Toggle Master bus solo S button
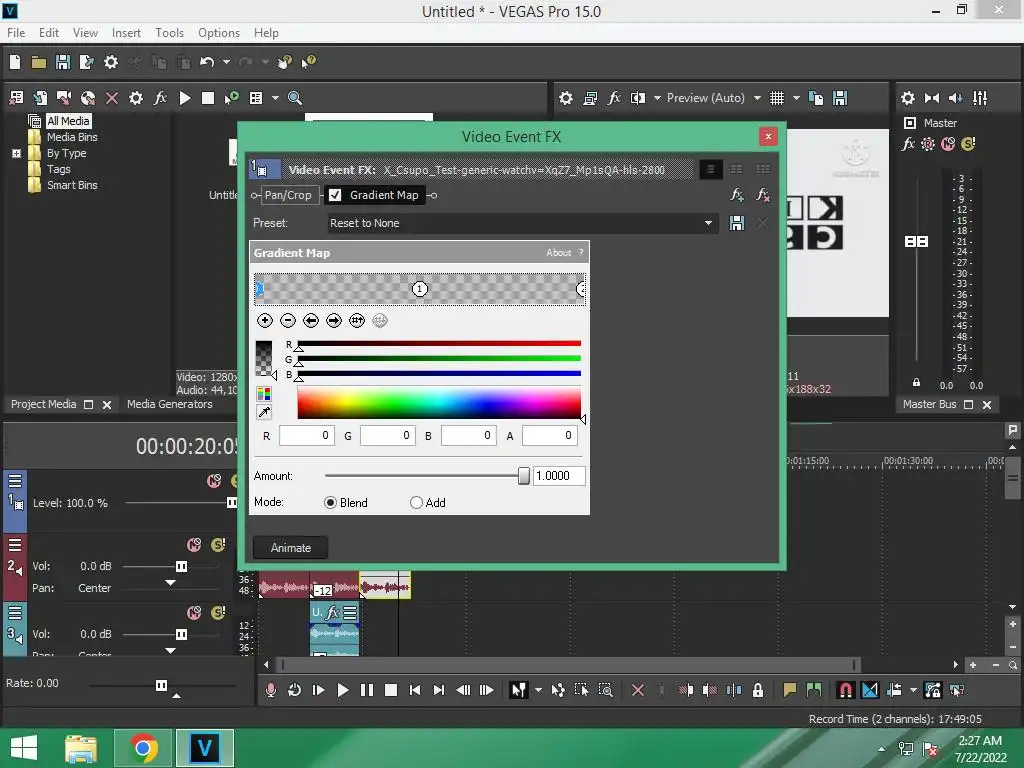 [x=968, y=144]
